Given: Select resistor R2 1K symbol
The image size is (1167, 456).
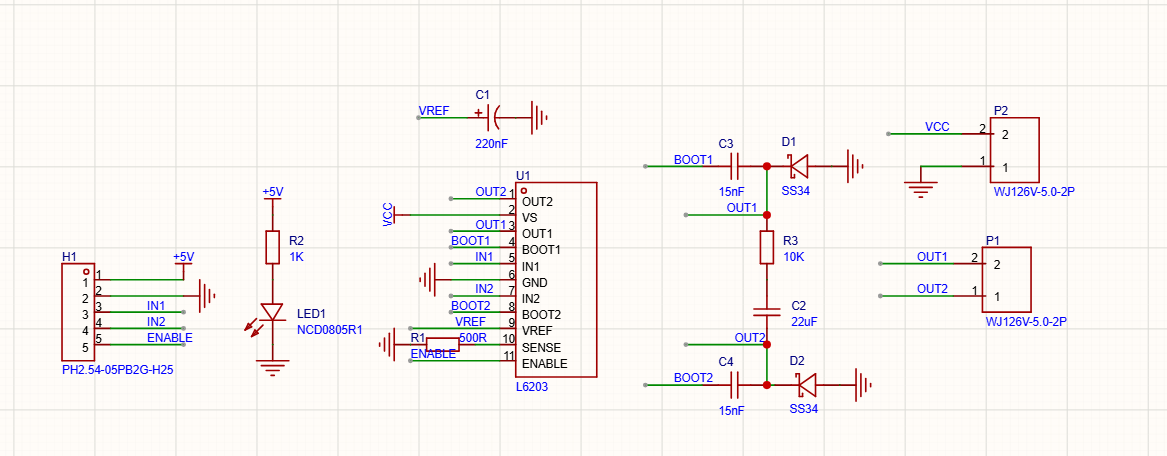Looking at the screenshot, I should click(x=272, y=247).
